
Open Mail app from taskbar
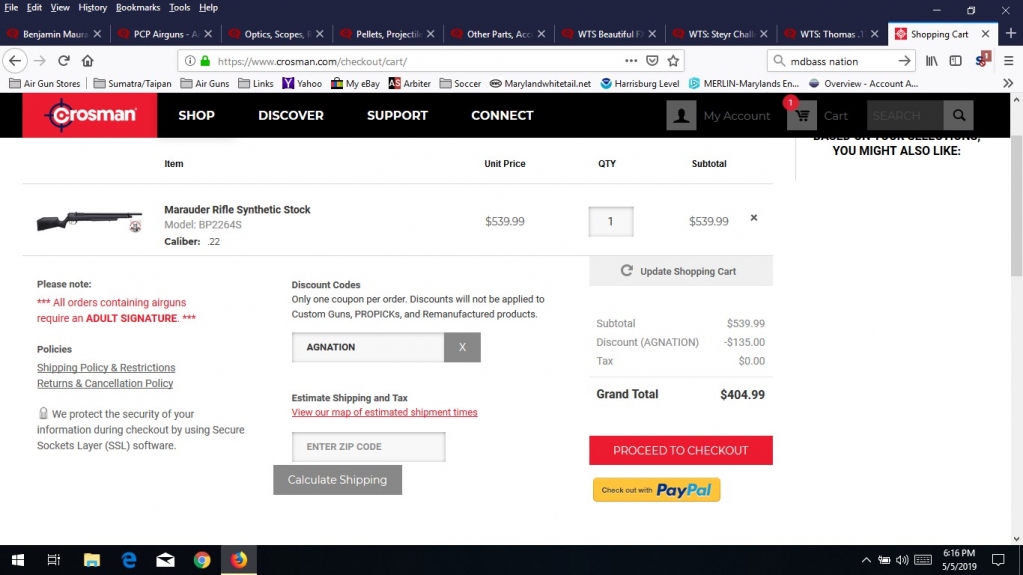tap(165, 560)
